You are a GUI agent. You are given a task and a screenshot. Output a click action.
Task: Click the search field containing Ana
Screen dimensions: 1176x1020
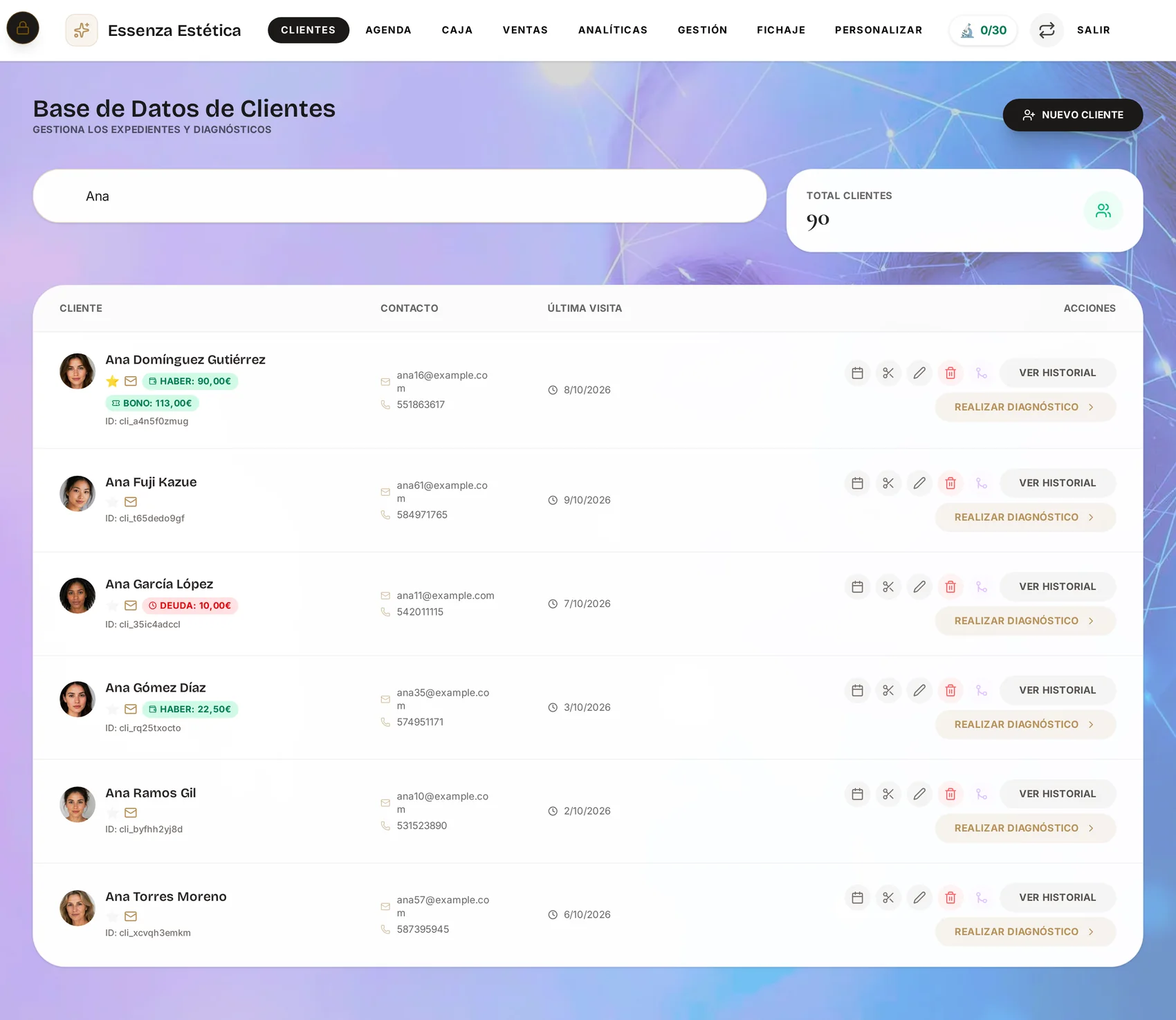pos(400,196)
